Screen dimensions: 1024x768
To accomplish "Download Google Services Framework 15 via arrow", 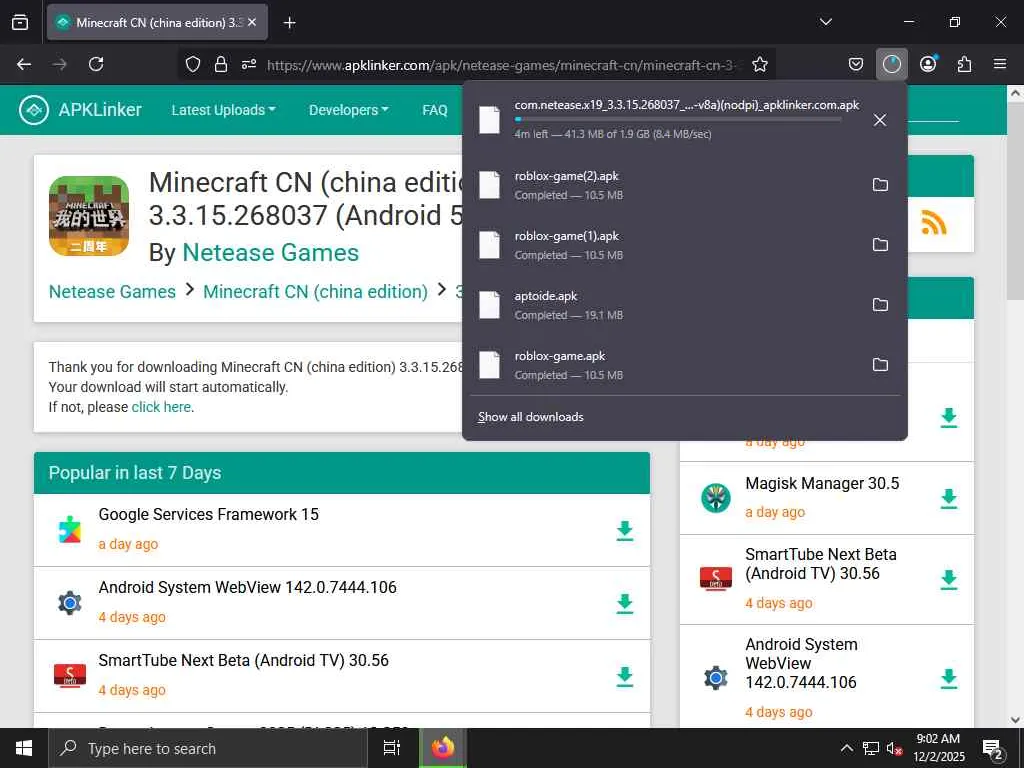I will (625, 530).
